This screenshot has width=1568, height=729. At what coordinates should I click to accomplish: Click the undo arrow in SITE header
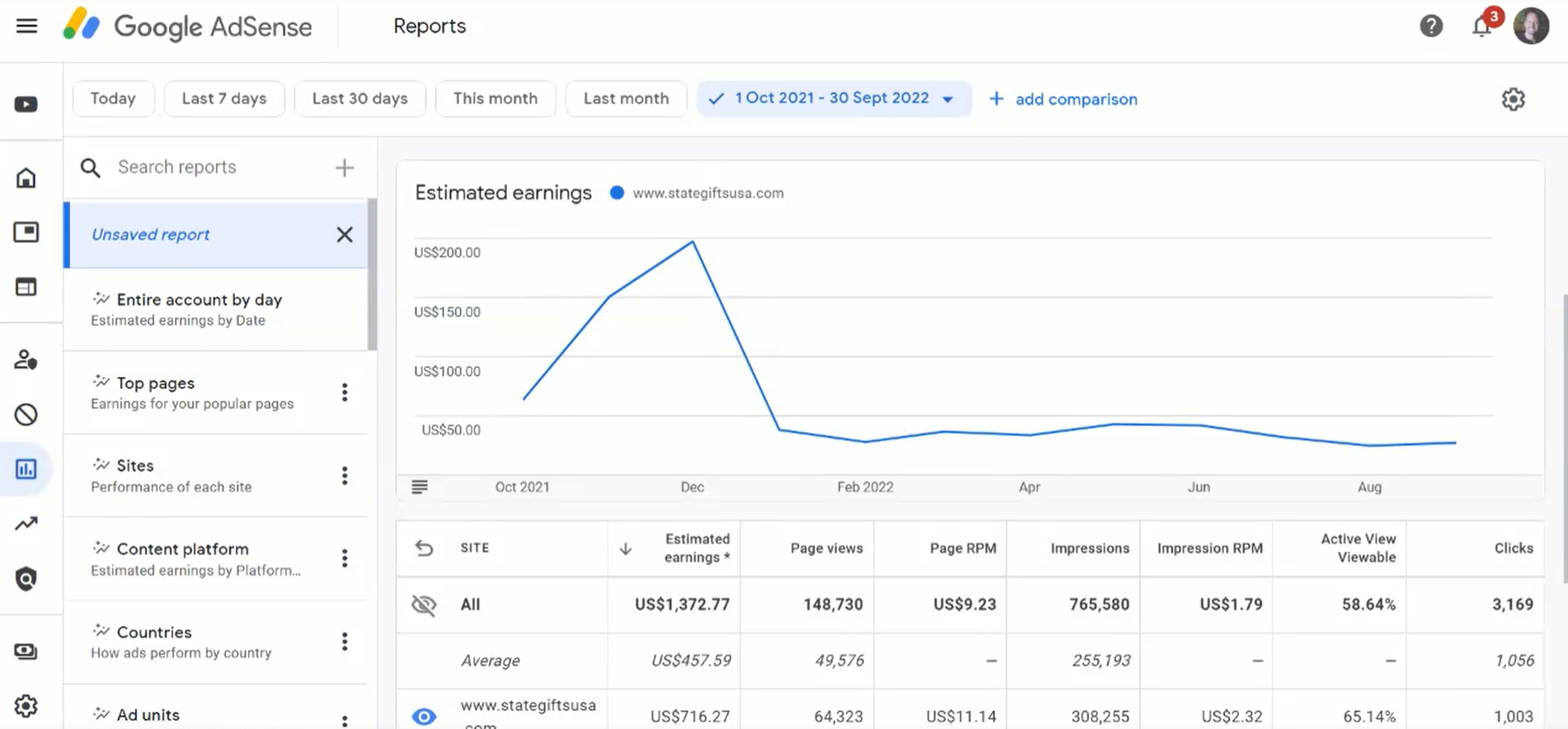coord(424,548)
